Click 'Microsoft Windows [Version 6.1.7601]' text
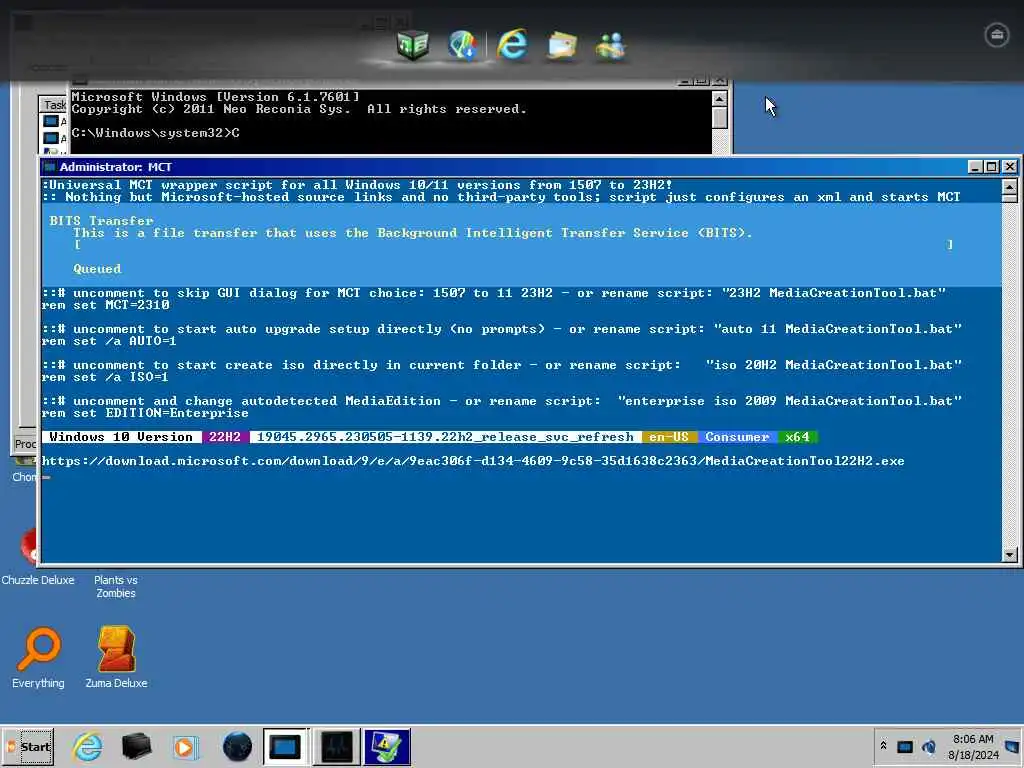Image resolution: width=1024 pixels, height=768 pixels. click(216, 97)
